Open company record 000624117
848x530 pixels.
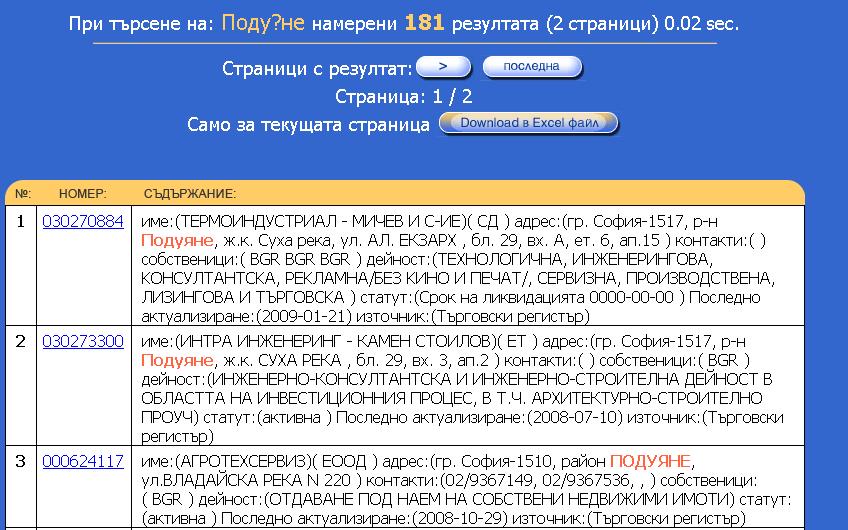[83, 461]
